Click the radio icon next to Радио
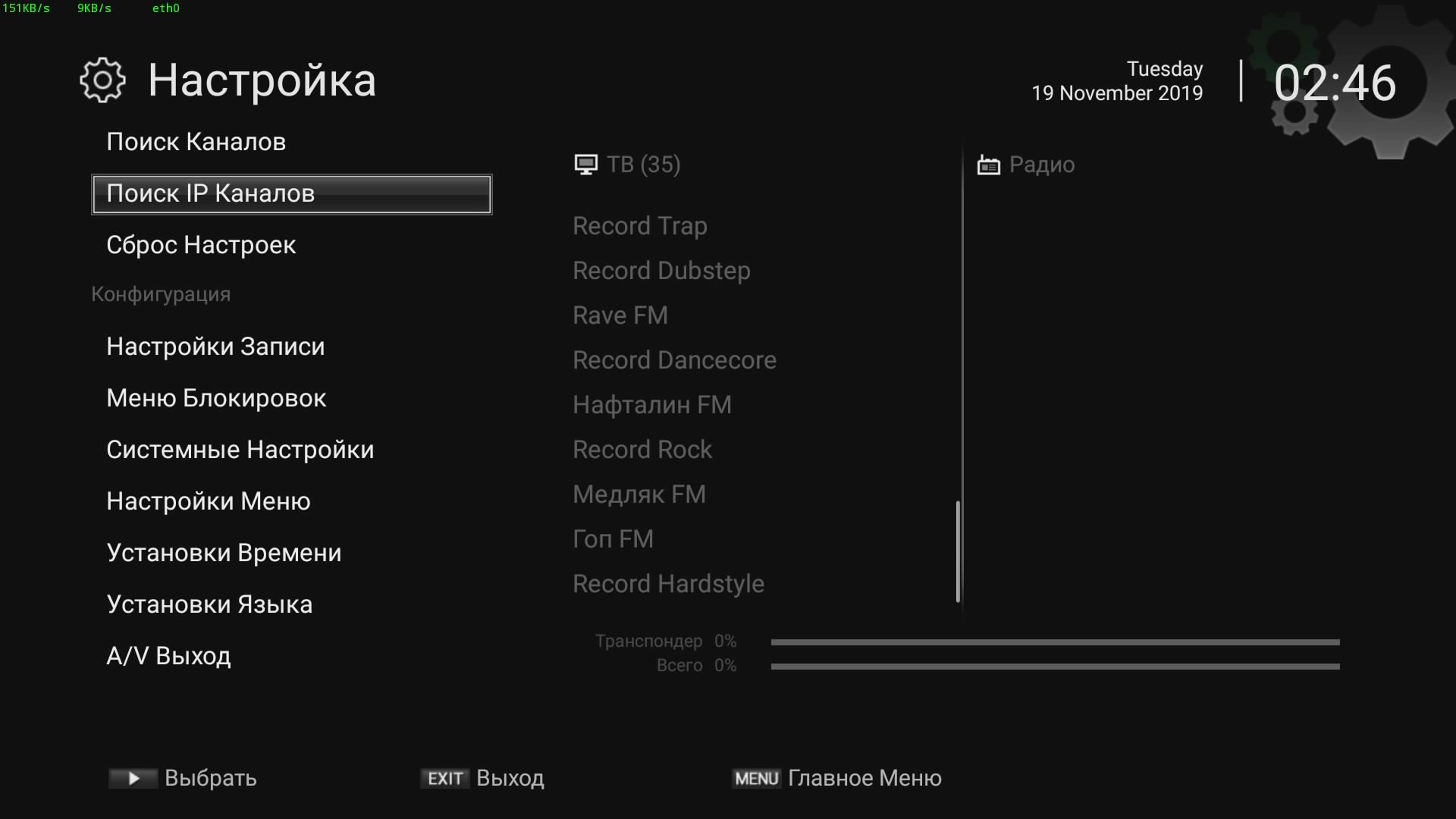The height and width of the screenshot is (819, 1456). (x=989, y=165)
